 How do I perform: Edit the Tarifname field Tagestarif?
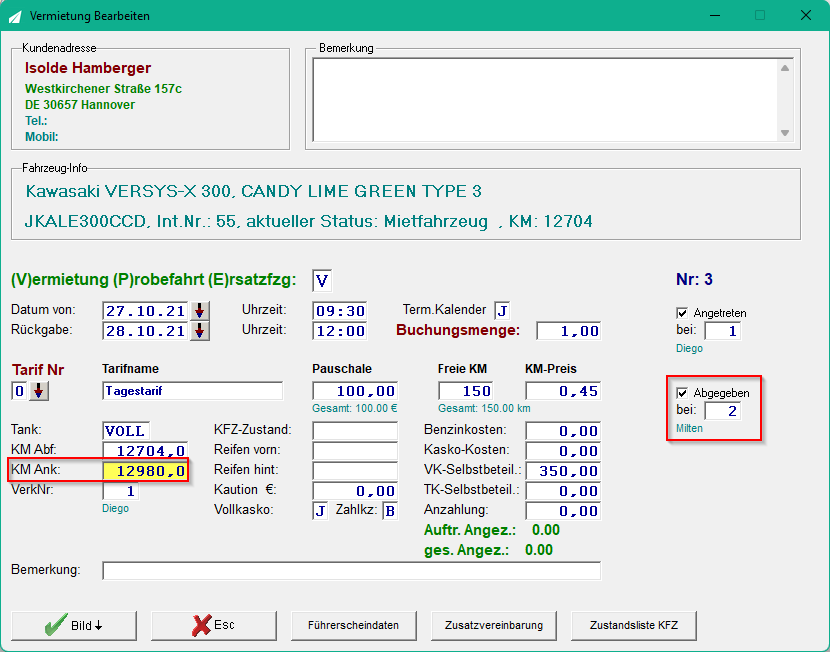tap(193, 391)
